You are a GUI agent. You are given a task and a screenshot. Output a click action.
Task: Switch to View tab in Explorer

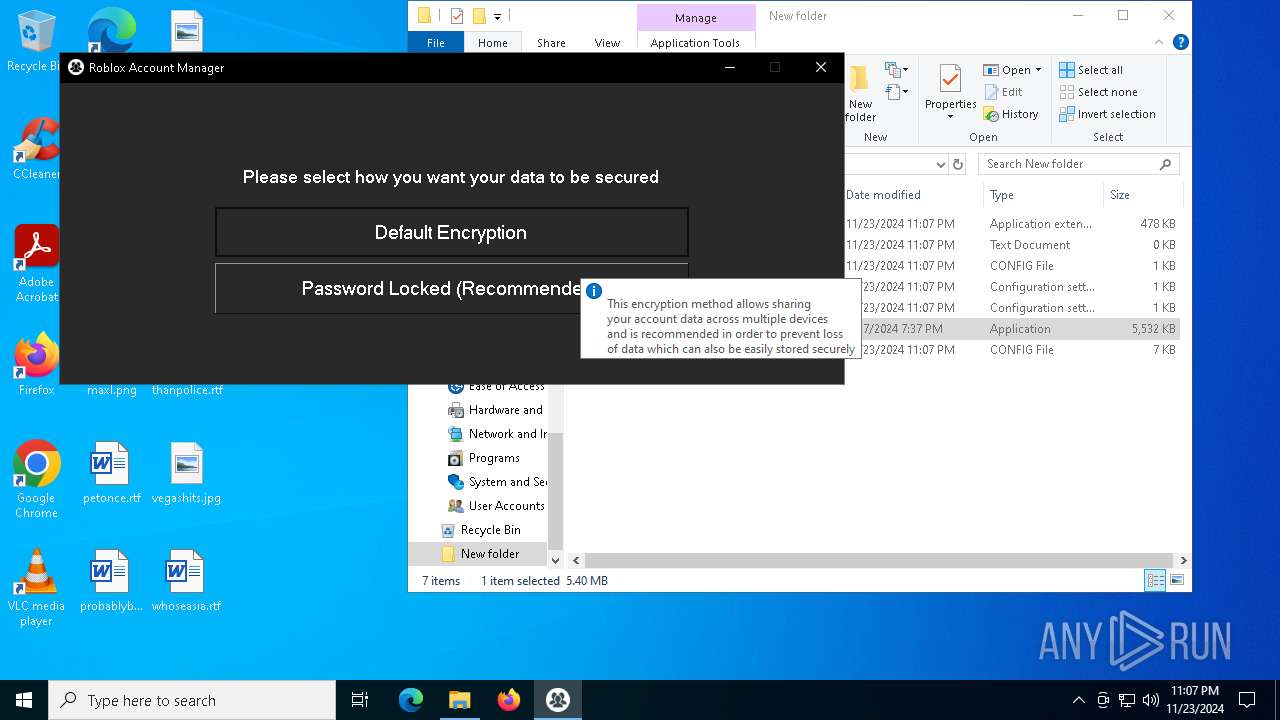[x=607, y=43]
